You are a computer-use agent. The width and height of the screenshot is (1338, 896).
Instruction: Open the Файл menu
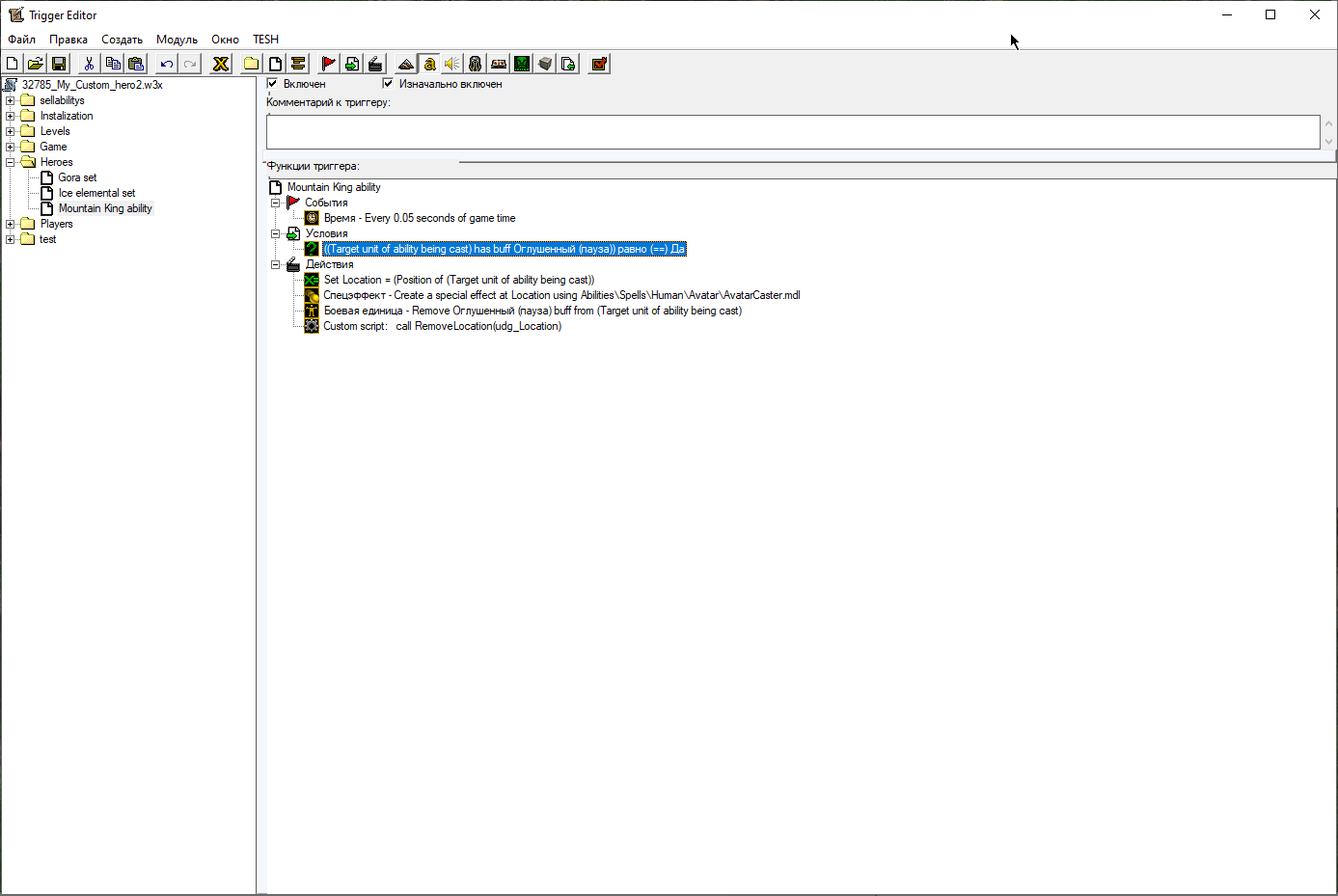tap(21, 40)
